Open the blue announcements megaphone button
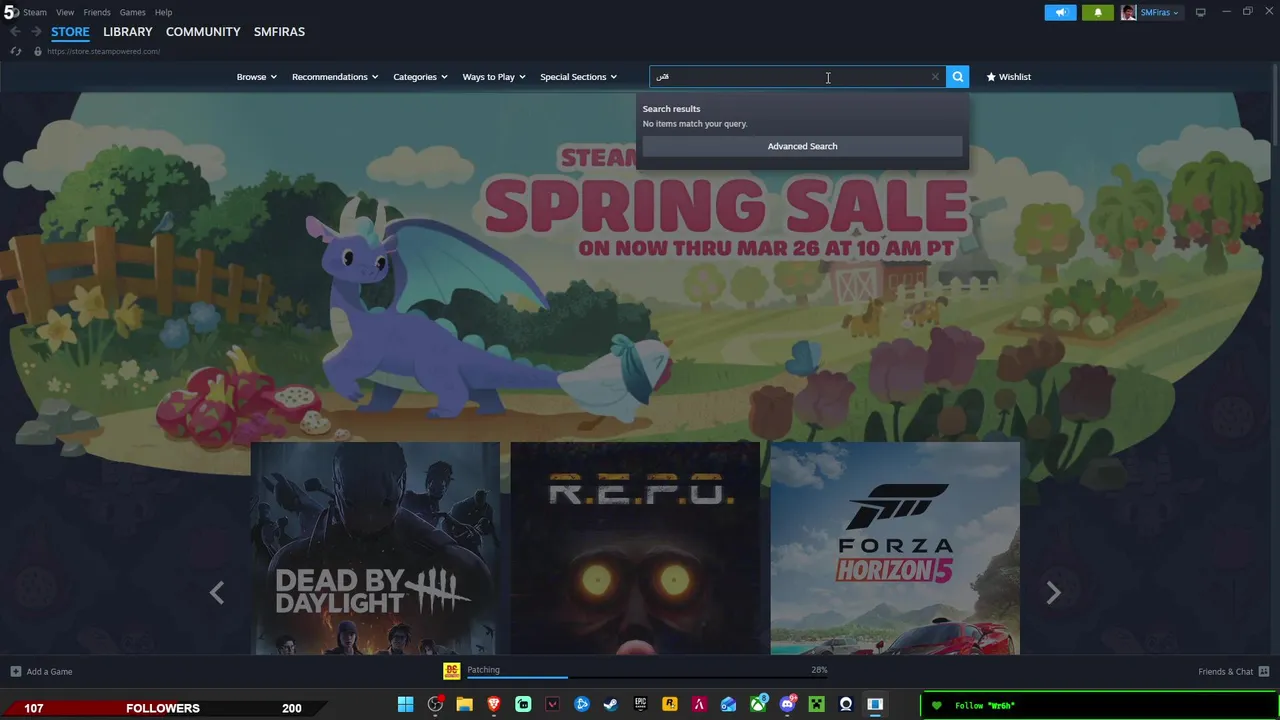 pyautogui.click(x=1061, y=12)
